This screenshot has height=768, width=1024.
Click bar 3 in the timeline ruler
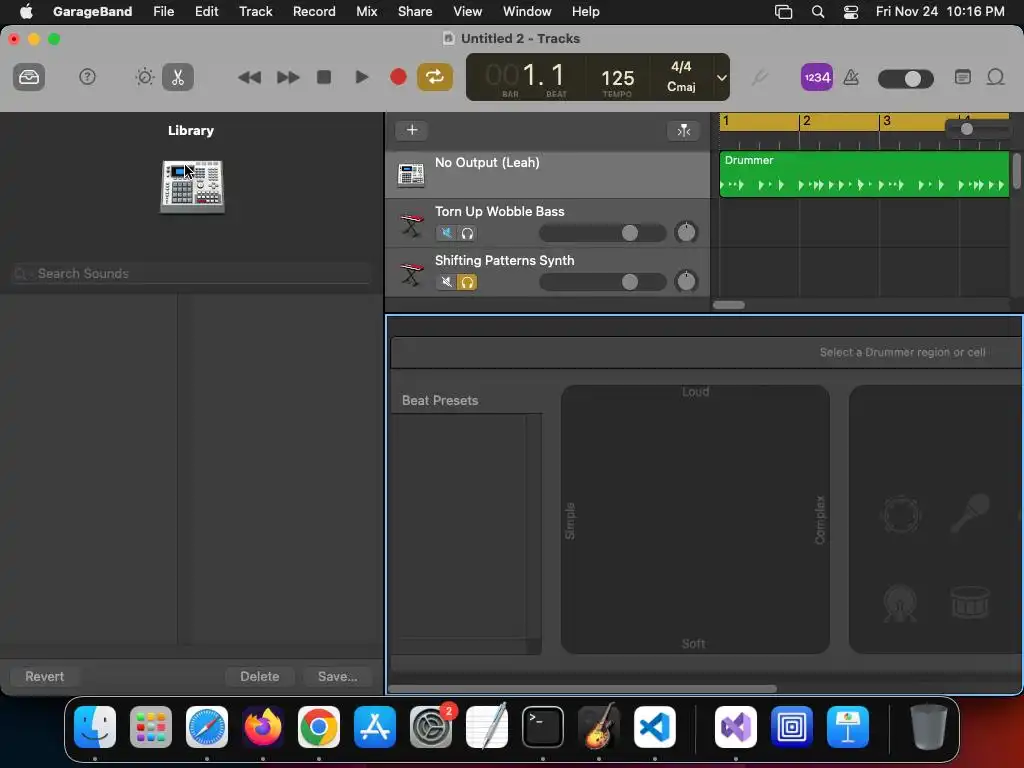click(887, 121)
